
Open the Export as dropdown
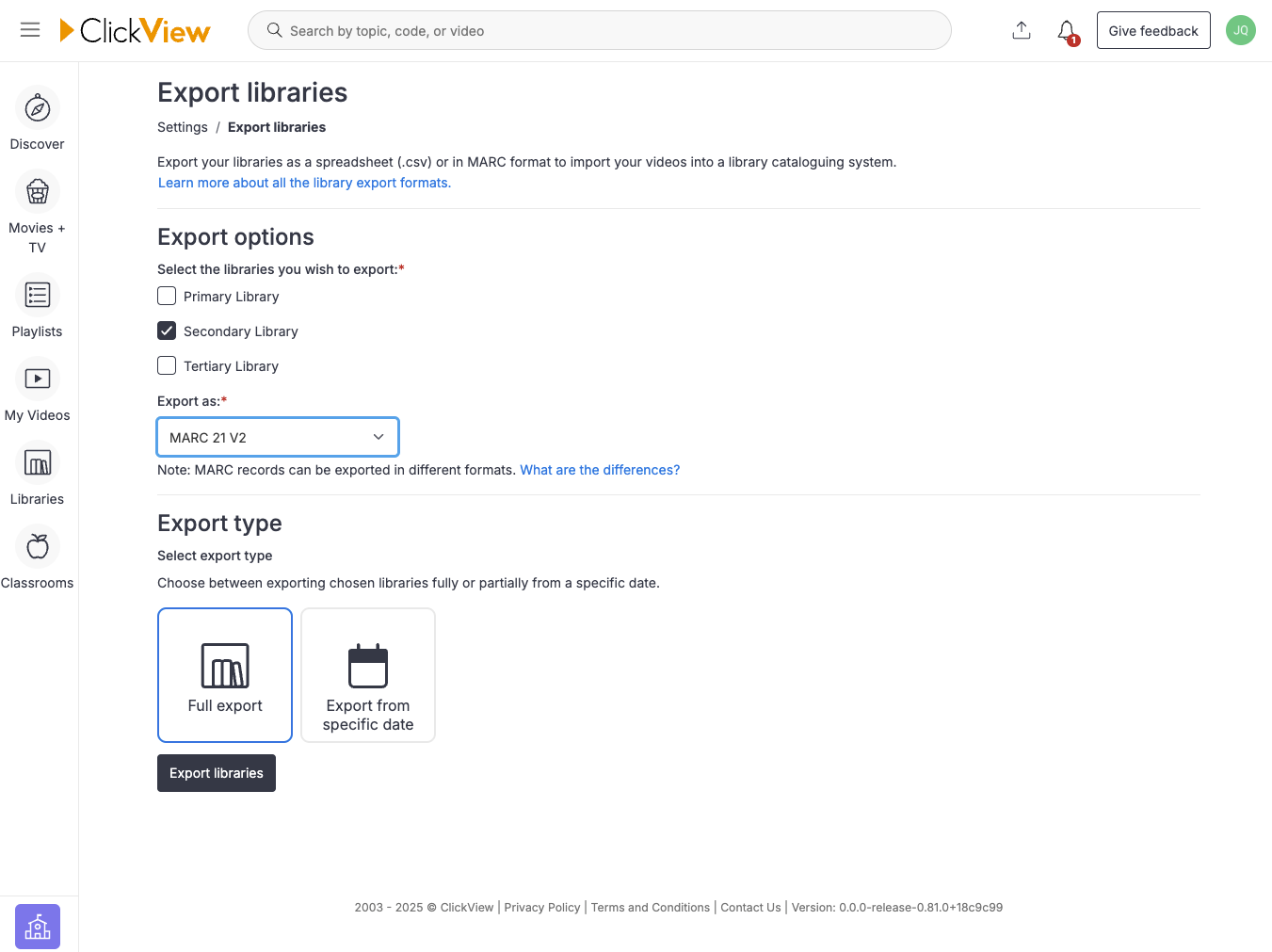[277, 437]
